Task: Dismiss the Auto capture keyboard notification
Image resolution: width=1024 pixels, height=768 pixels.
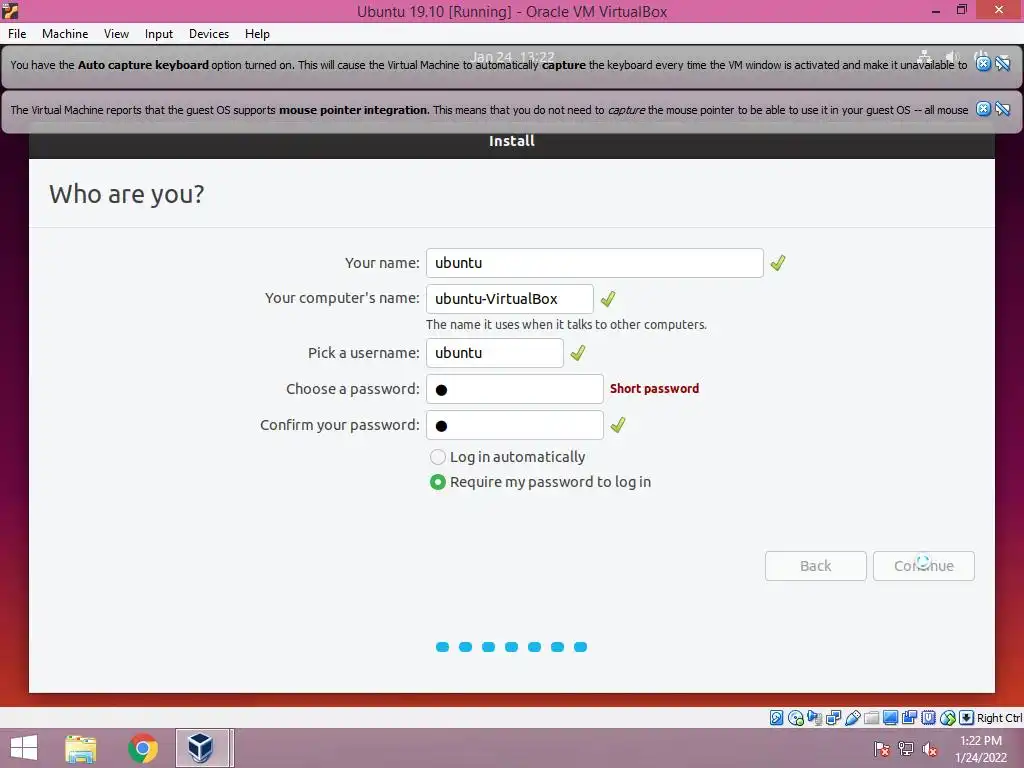Action: point(984,63)
